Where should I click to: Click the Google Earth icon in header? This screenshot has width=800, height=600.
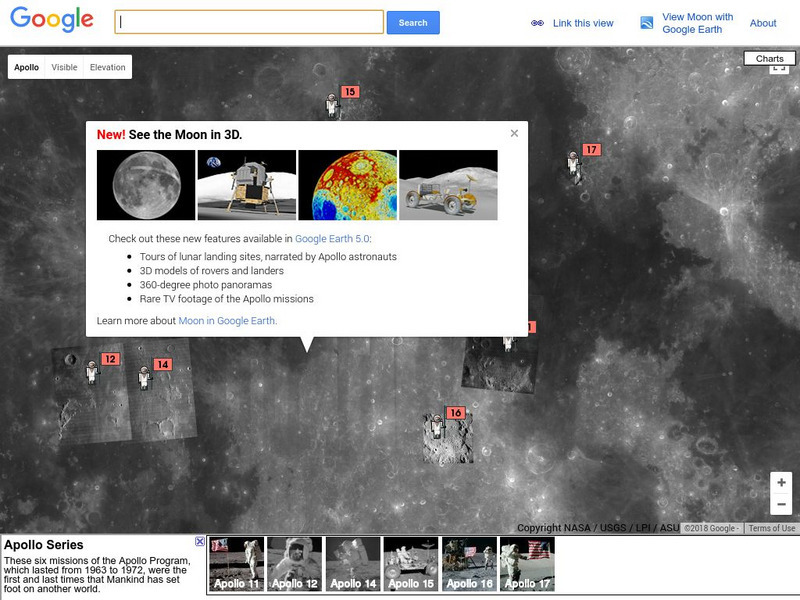pos(646,23)
